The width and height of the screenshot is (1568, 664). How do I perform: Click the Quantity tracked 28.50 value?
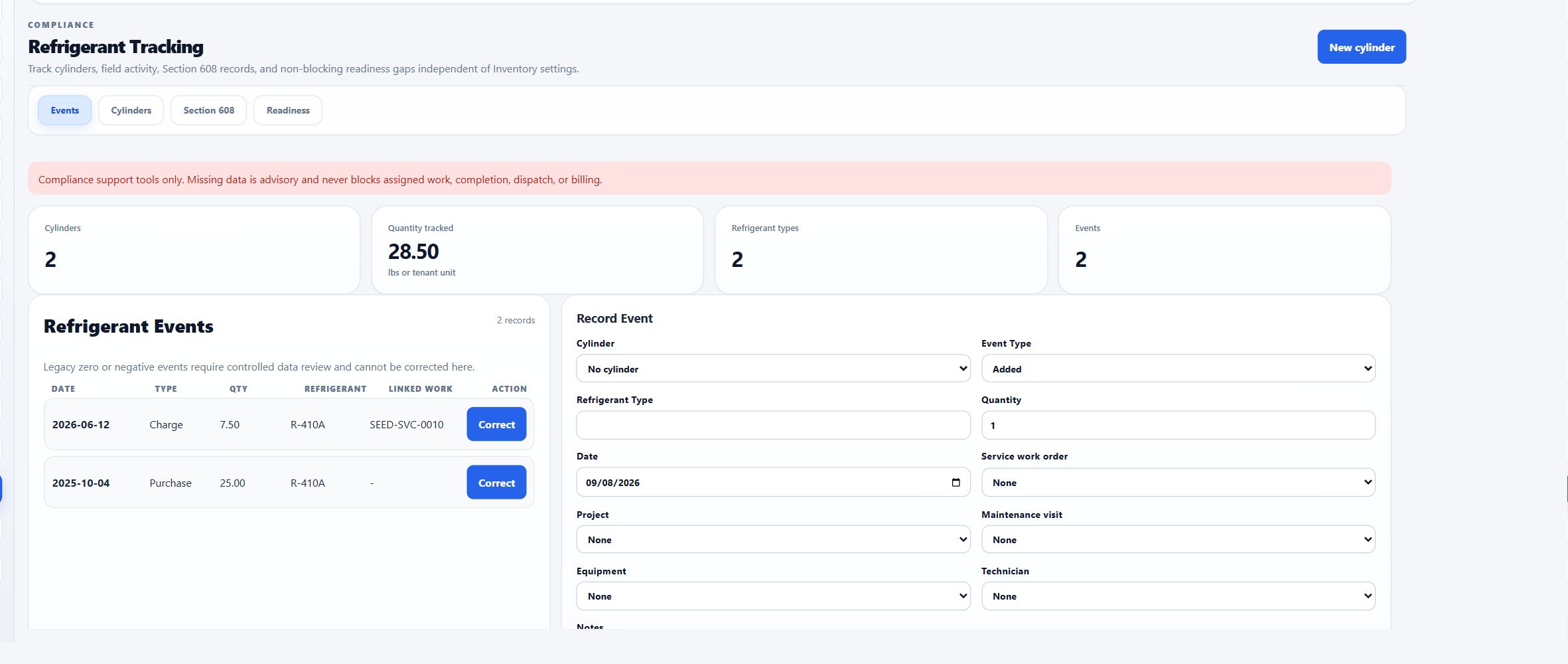point(413,252)
